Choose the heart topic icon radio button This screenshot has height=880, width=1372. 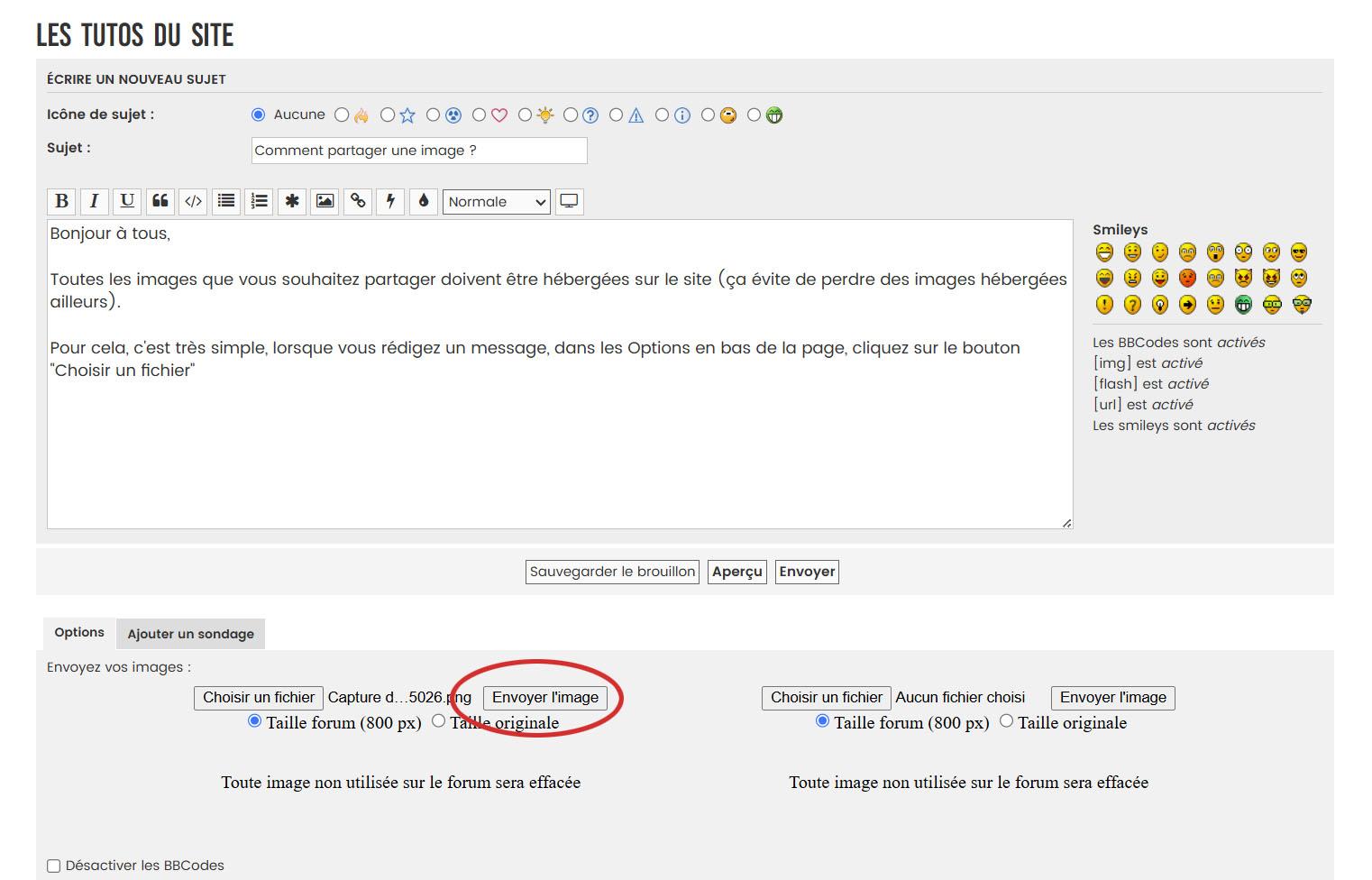point(480,115)
